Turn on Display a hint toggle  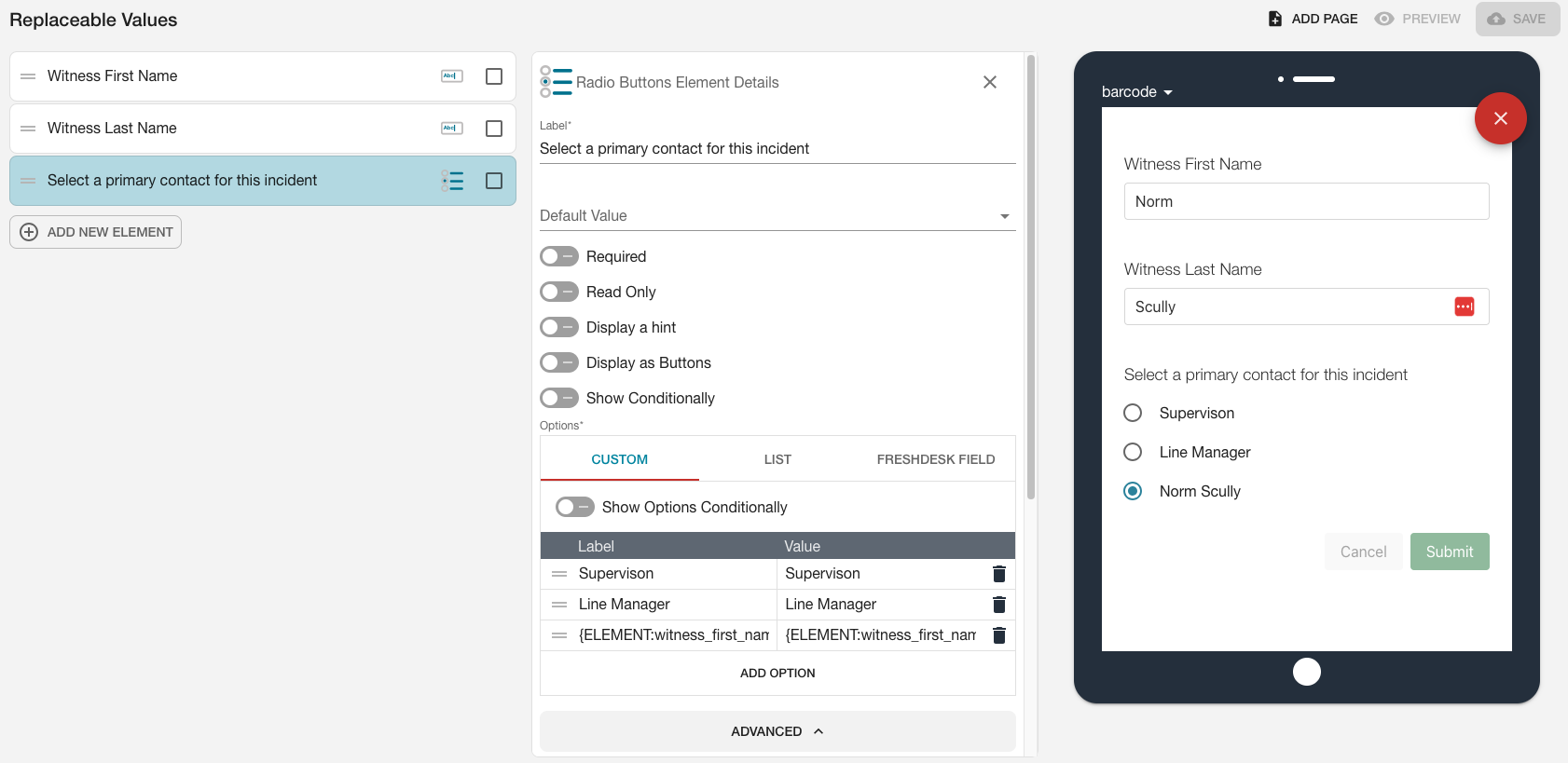tap(559, 327)
